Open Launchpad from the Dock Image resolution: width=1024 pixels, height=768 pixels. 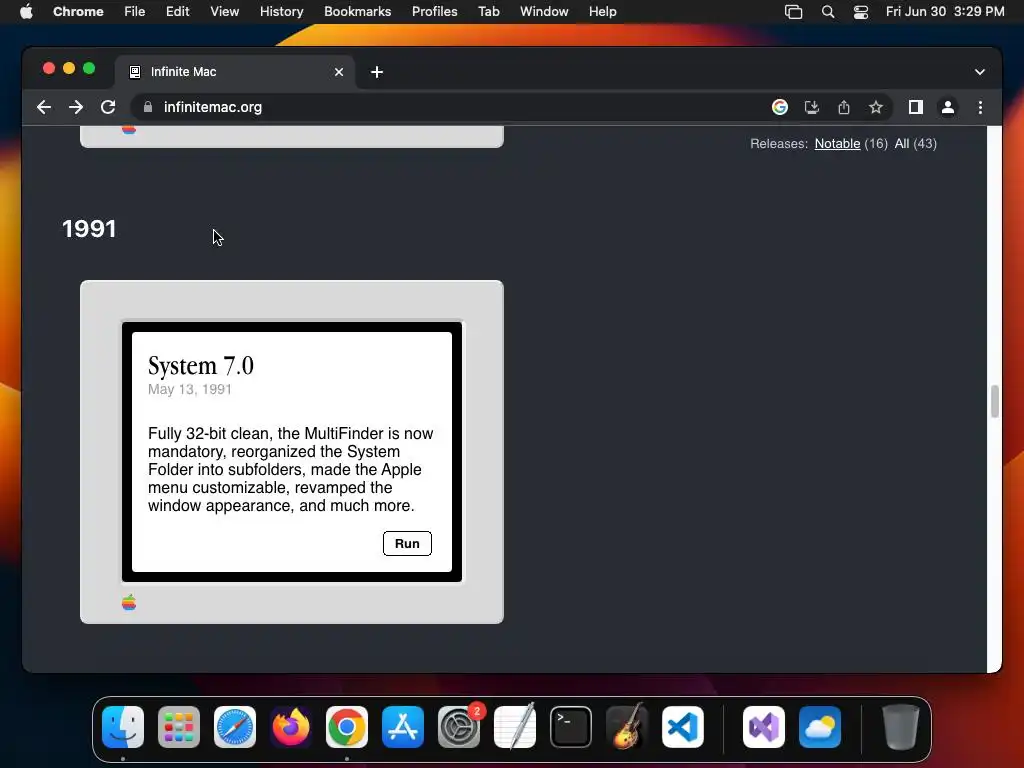click(x=179, y=727)
